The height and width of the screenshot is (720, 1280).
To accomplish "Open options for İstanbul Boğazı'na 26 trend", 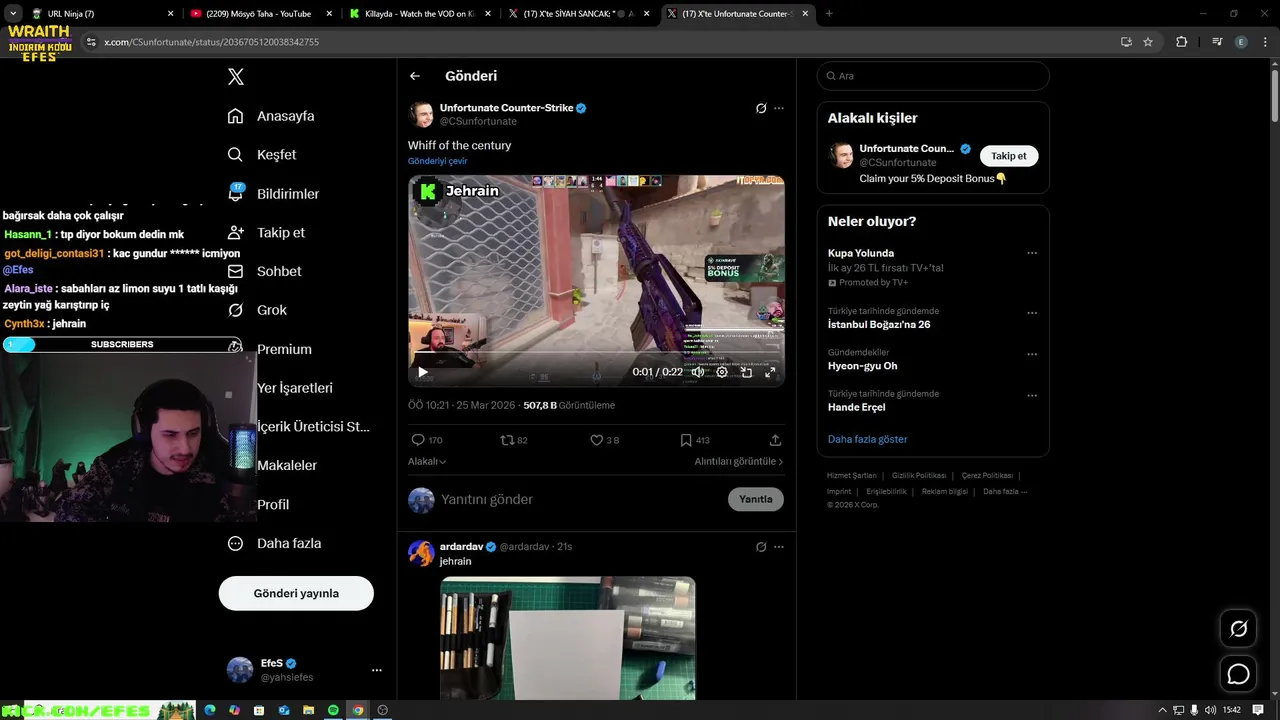I will click(x=1032, y=313).
